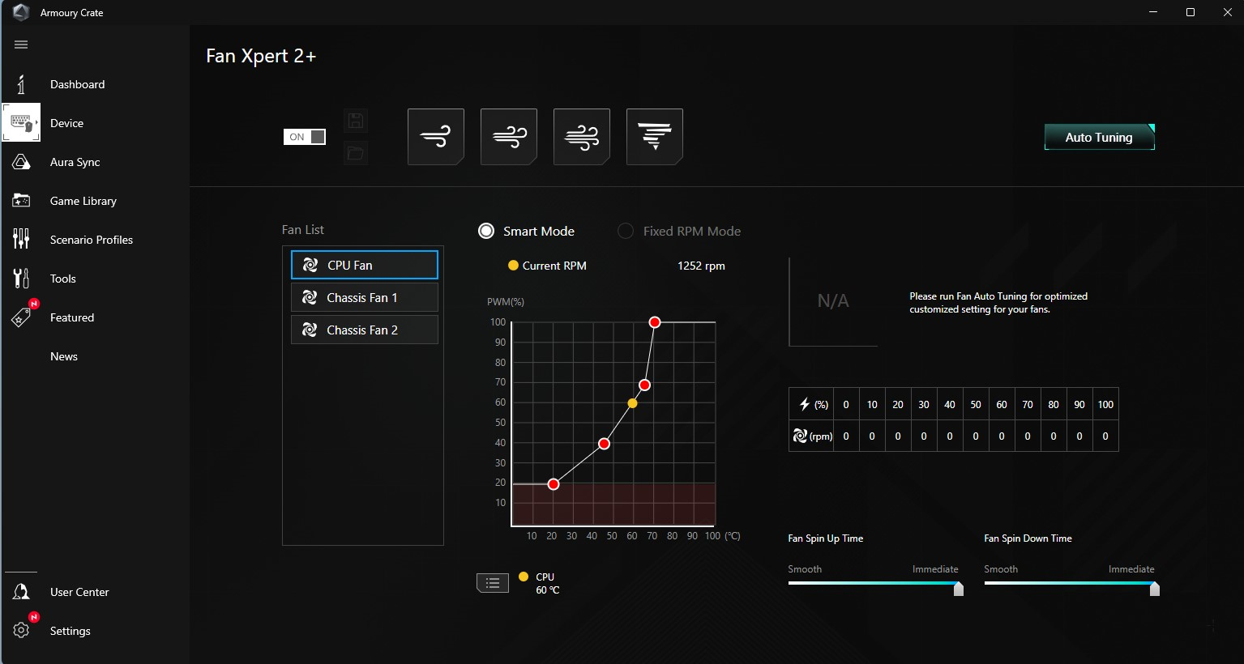Open the Dashboard page
Screen dimensions: 1244x664
77,84
